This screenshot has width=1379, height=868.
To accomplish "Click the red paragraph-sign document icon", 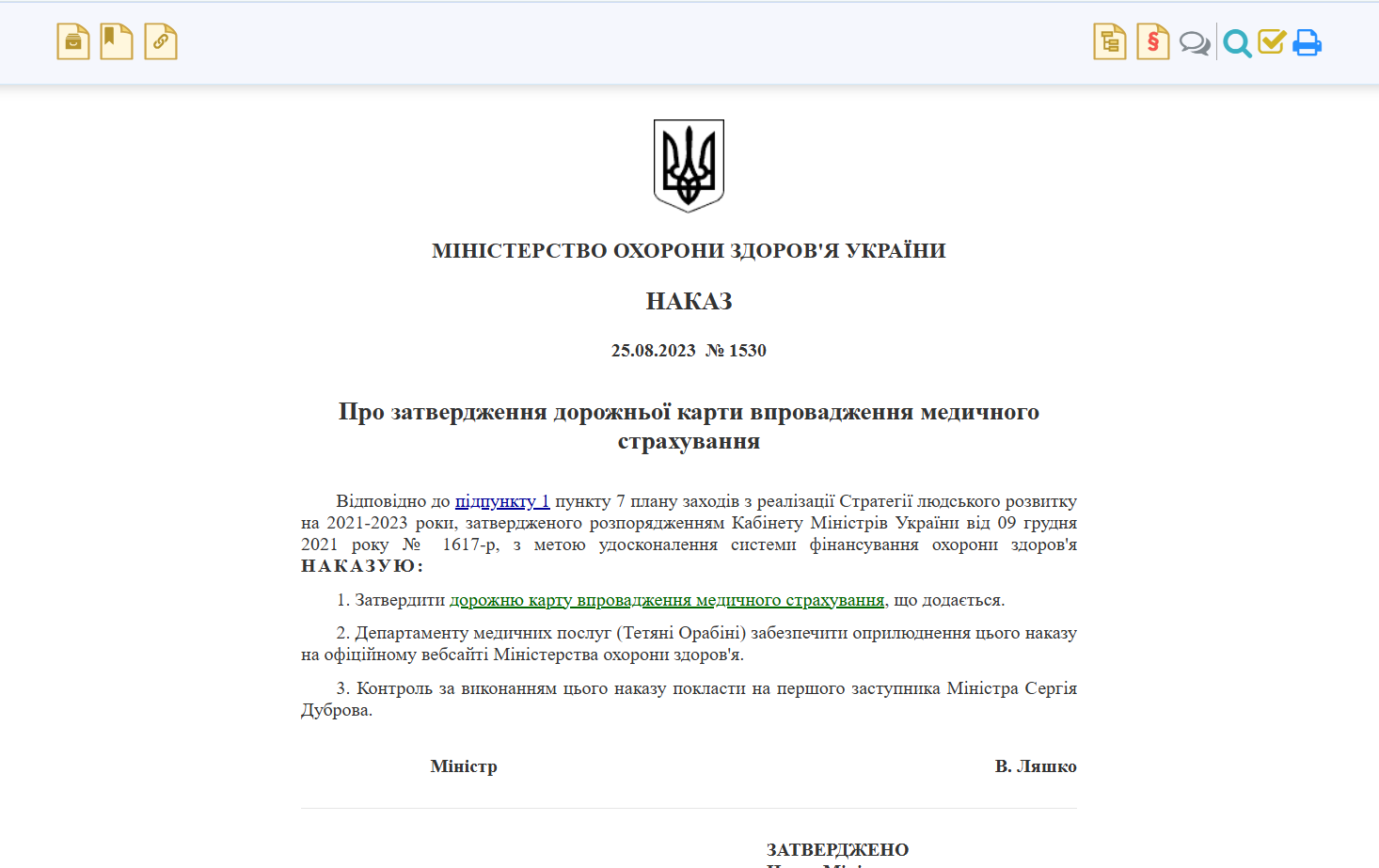I will click(x=1153, y=41).
